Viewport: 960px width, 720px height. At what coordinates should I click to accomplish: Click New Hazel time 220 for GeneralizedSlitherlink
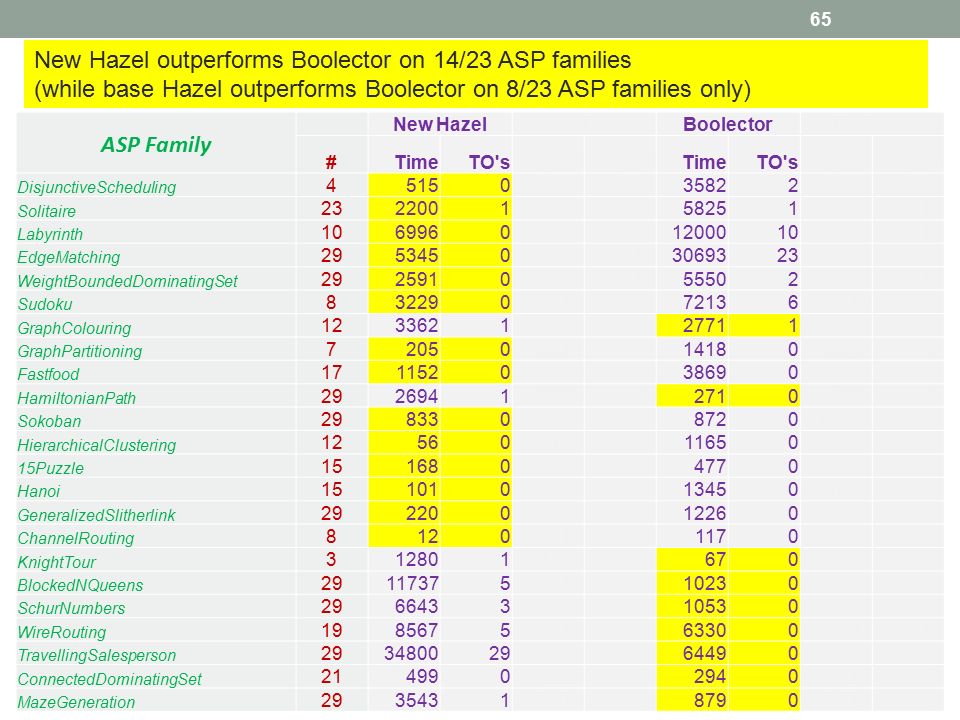(x=422, y=513)
